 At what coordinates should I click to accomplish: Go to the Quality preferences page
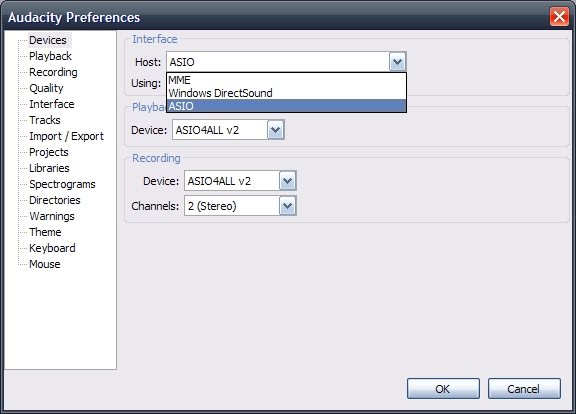point(46,88)
